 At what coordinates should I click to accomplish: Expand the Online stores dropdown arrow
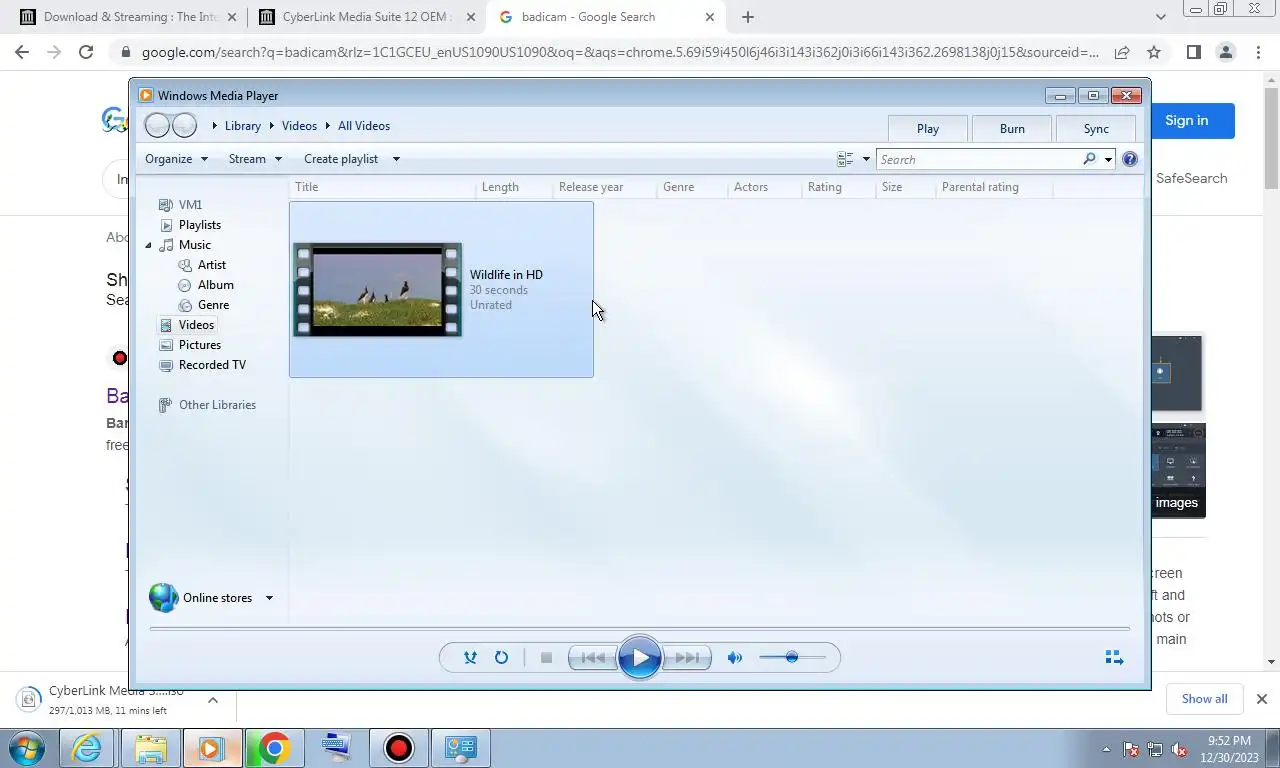click(x=269, y=598)
